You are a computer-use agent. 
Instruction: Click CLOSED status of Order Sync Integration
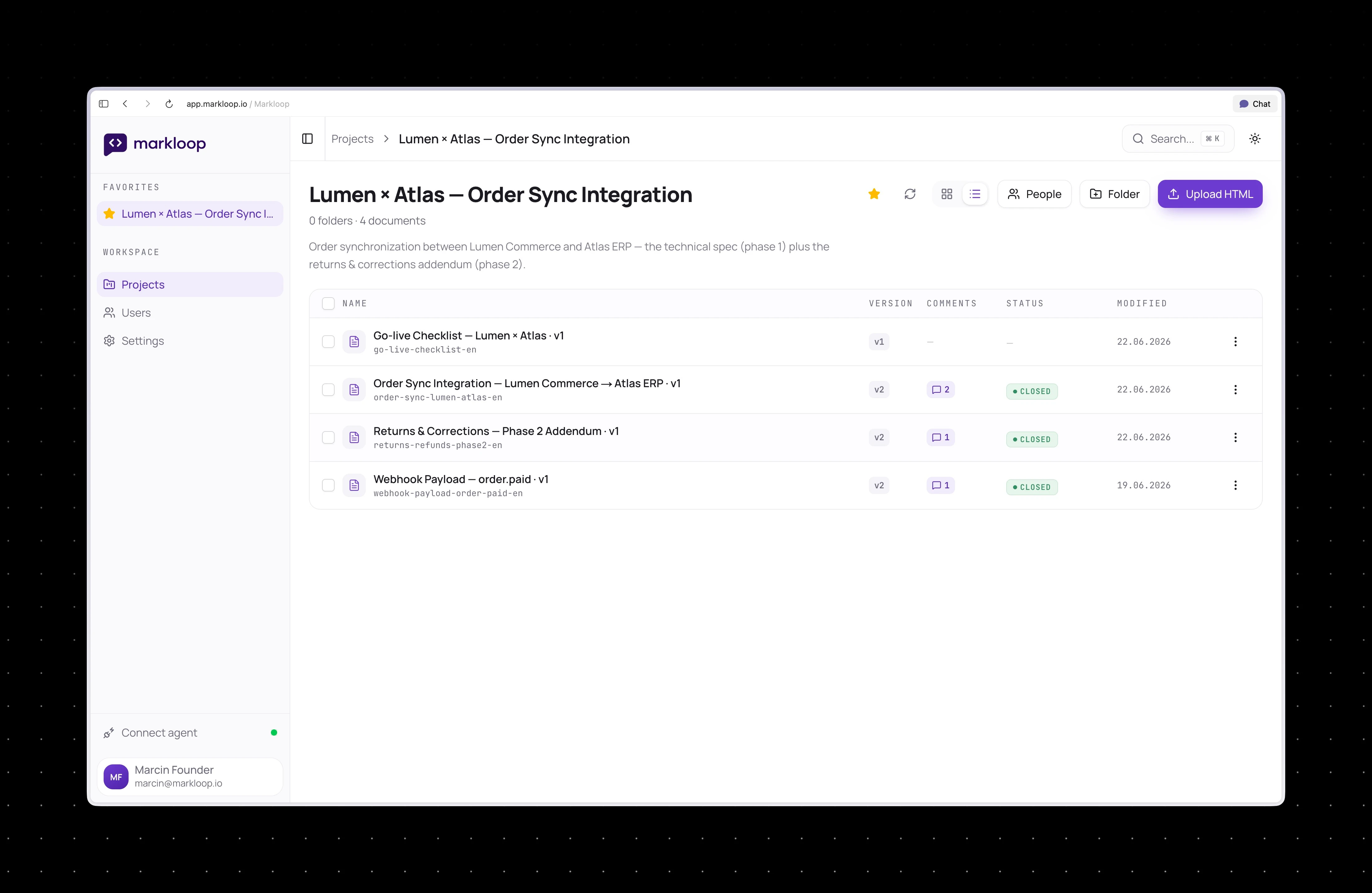coord(1031,391)
